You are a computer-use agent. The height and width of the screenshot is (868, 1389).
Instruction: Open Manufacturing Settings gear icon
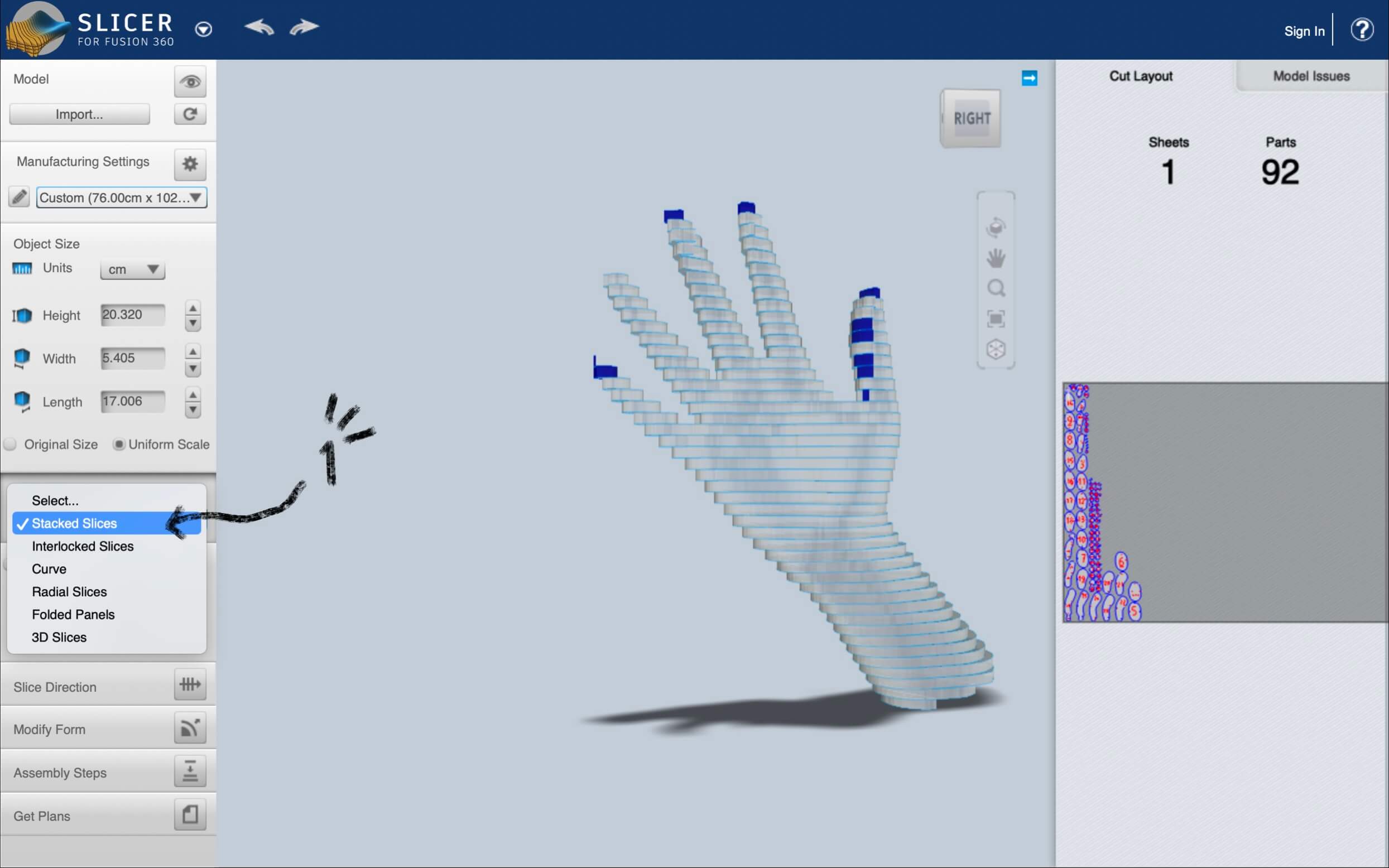point(190,163)
